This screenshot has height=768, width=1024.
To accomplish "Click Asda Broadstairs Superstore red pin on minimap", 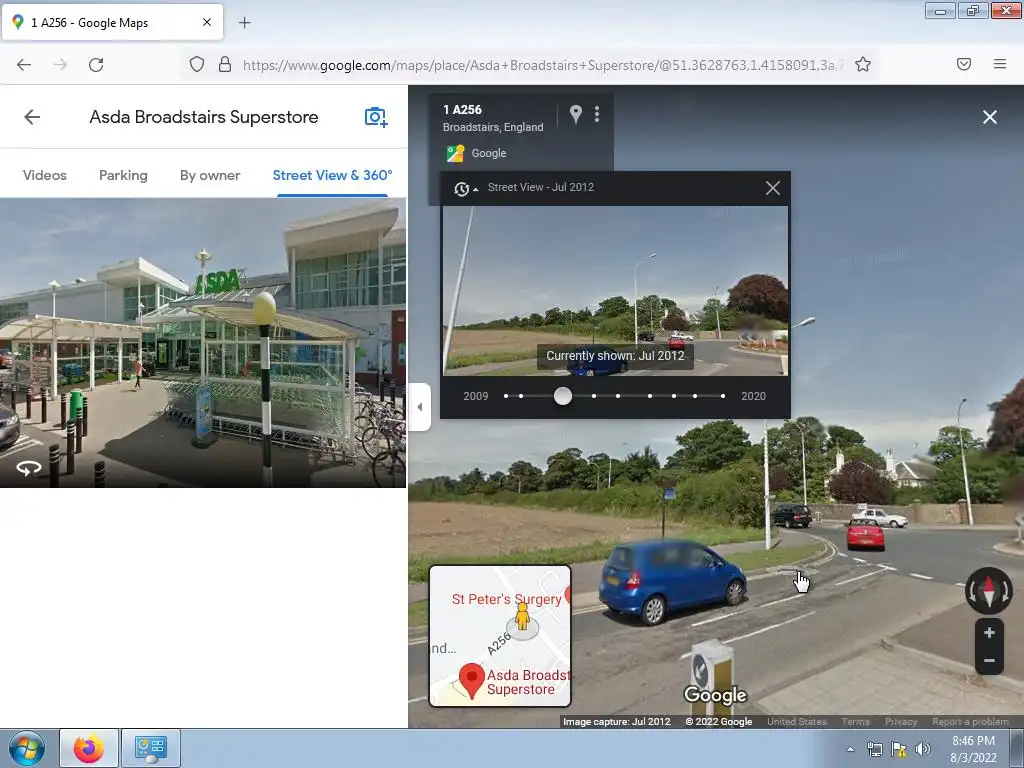I will click(x=472, y=680).
